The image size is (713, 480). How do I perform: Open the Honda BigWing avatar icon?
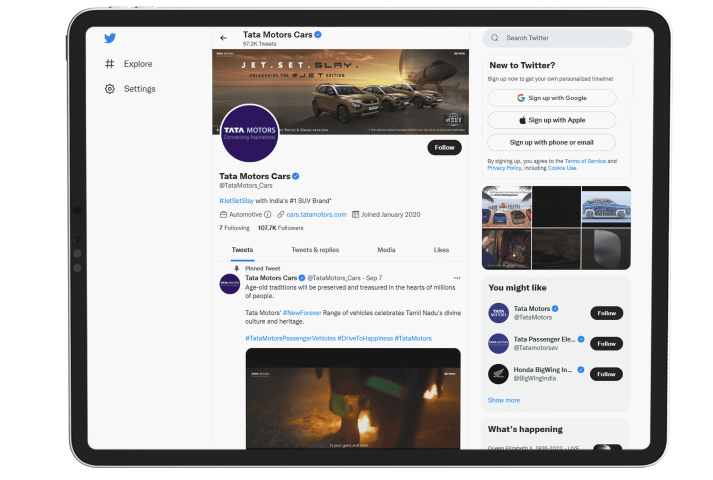click(x=498, y=374)
